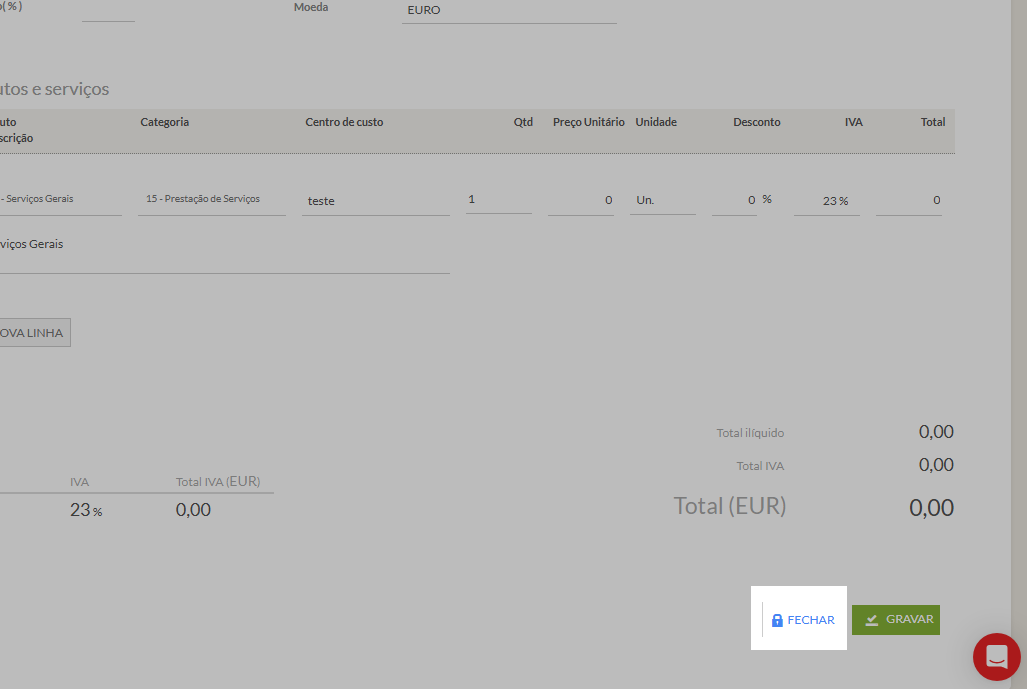
Task: Click the lock icon on Fechar
Action: coord(777,620)
